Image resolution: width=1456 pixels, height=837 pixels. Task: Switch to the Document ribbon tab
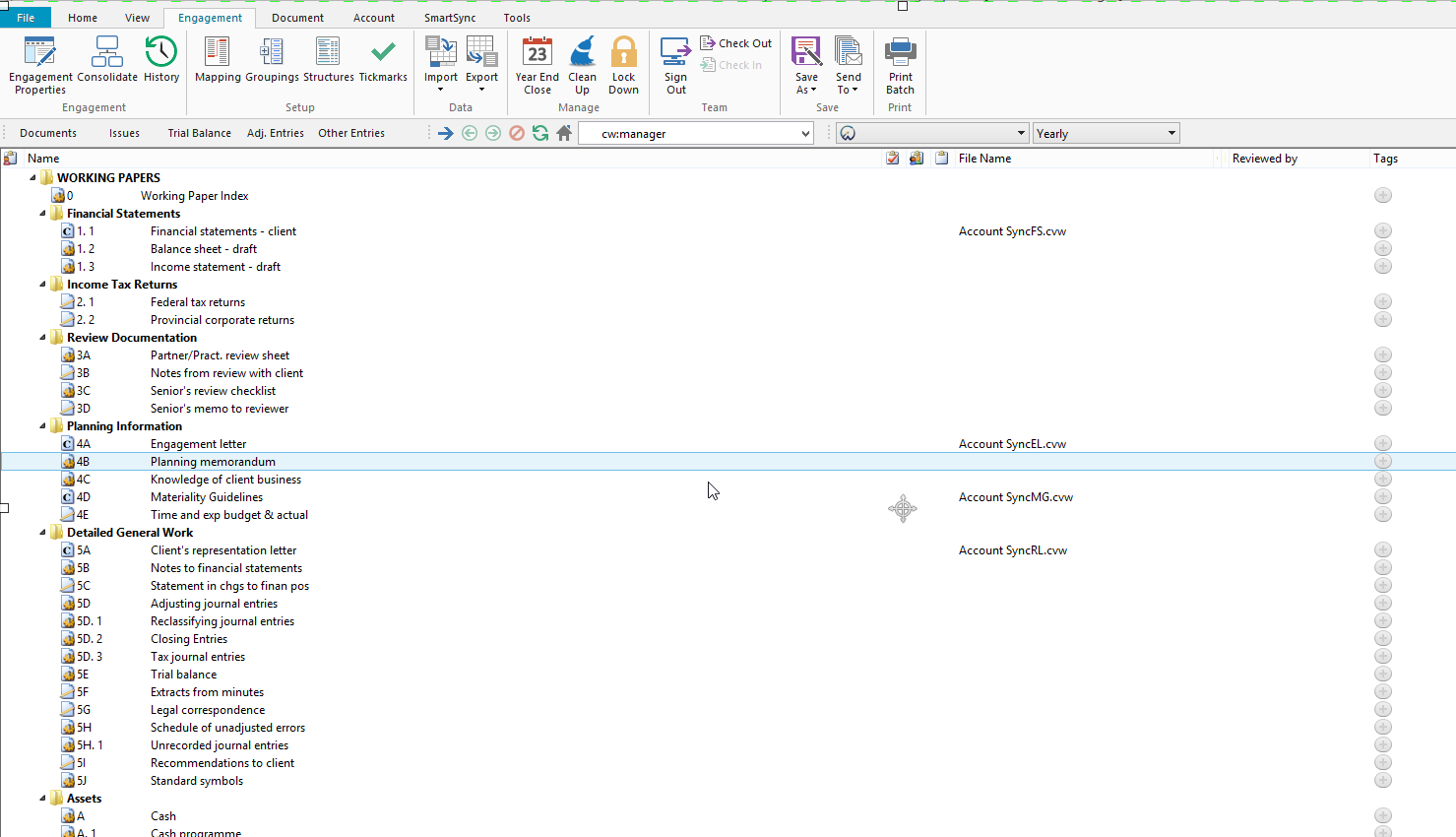coord(297,18)
